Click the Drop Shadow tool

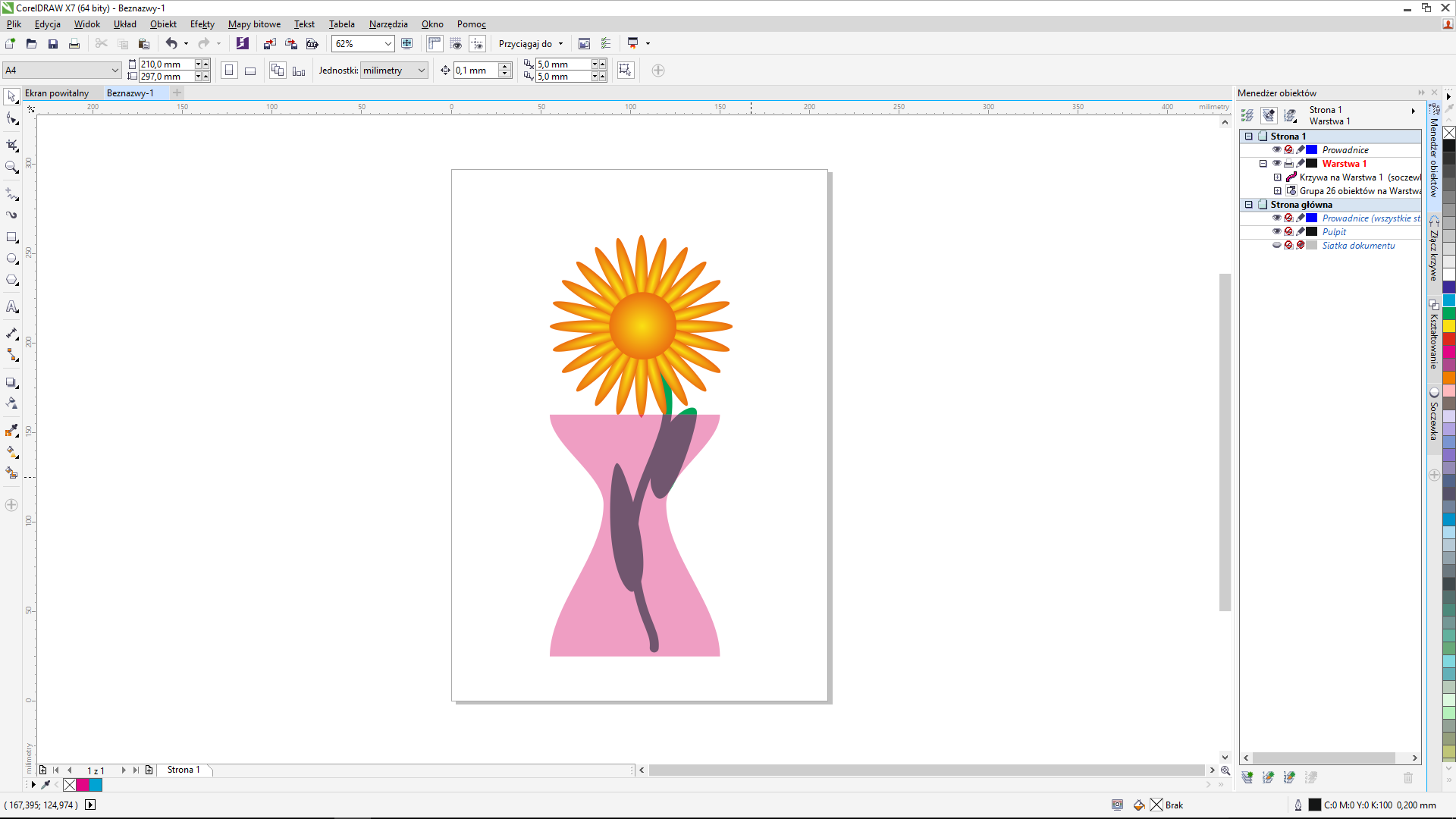tap(12, 382)
